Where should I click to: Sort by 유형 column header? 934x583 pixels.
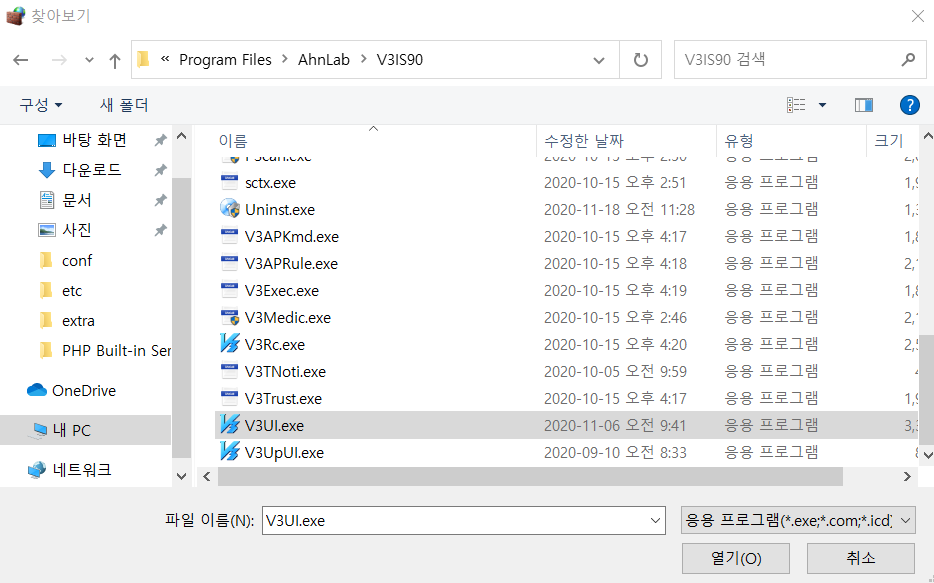[739, 141]
